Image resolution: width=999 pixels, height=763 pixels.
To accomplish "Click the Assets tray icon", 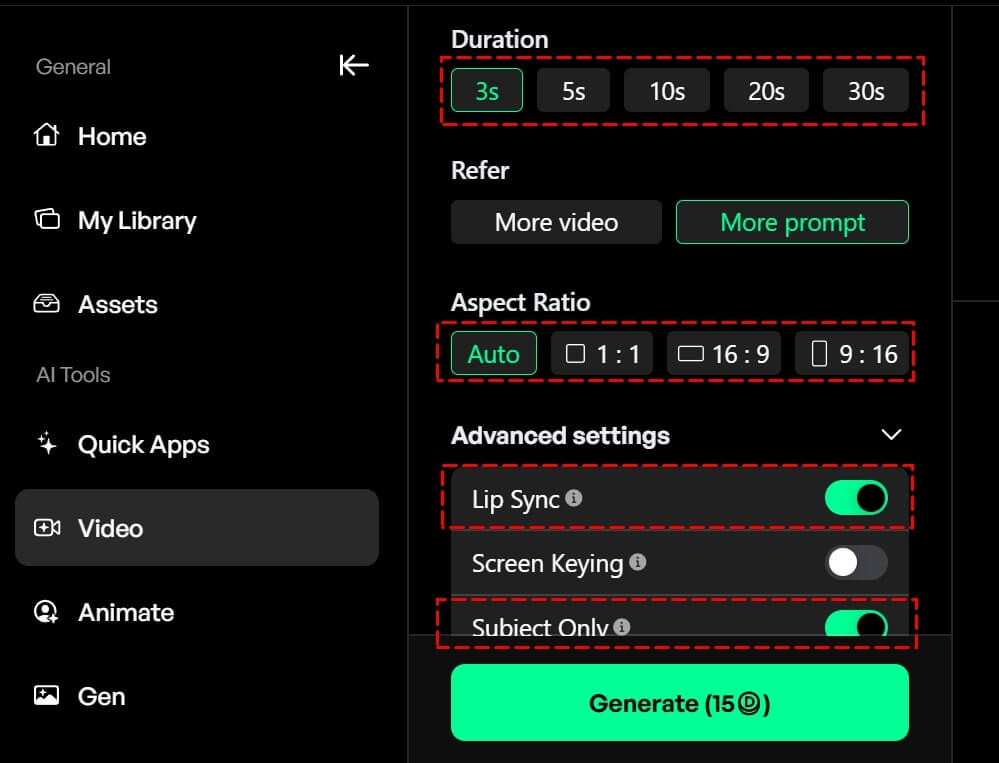I will point(46,304).
